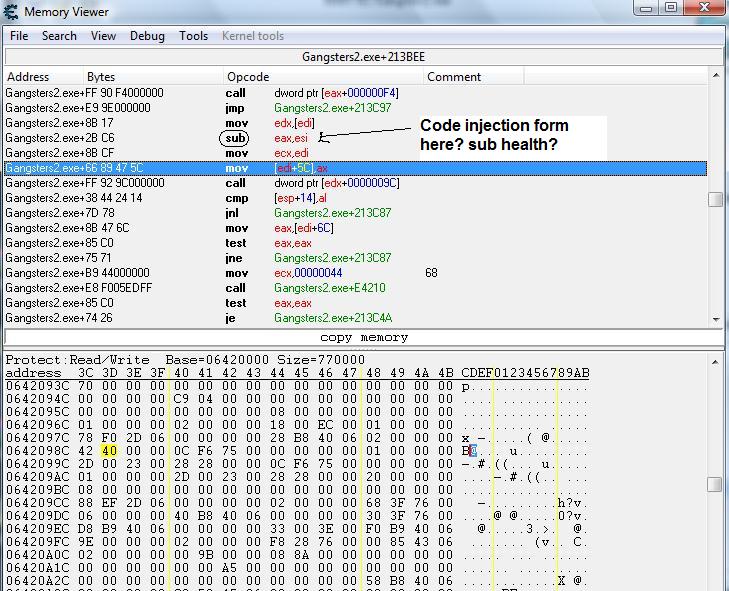729x591 pixels.
Task: Click the Opcode column header
Action: 248,77
